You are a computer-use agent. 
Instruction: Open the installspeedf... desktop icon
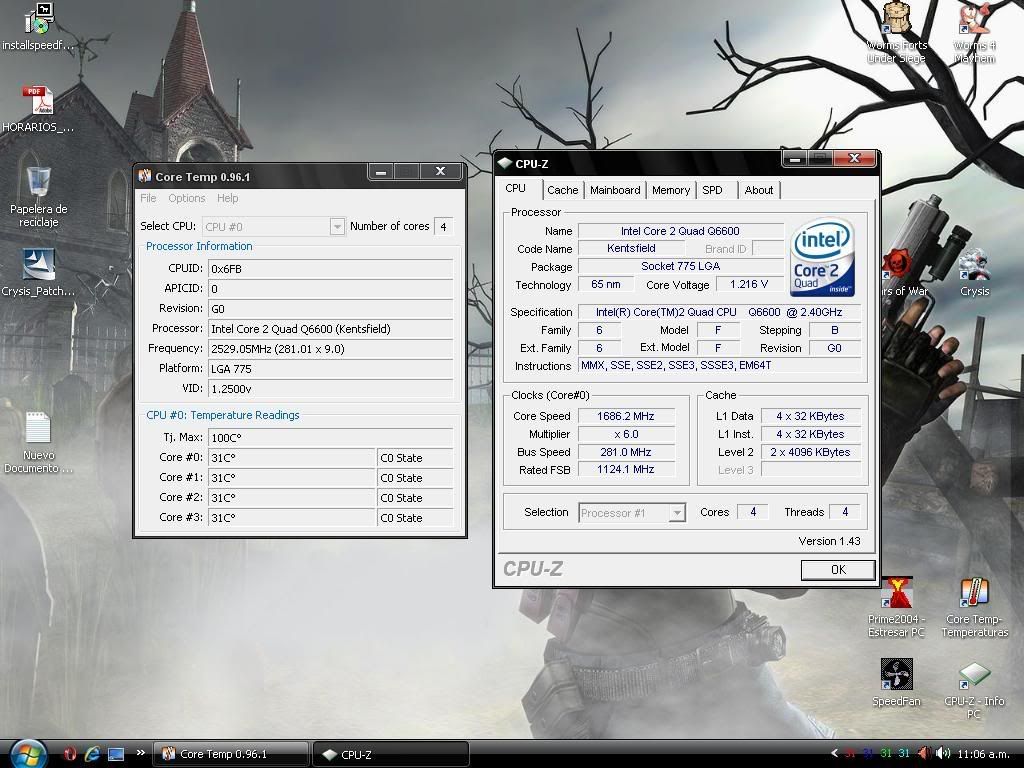pyautogui.click(x=38, y=26)
